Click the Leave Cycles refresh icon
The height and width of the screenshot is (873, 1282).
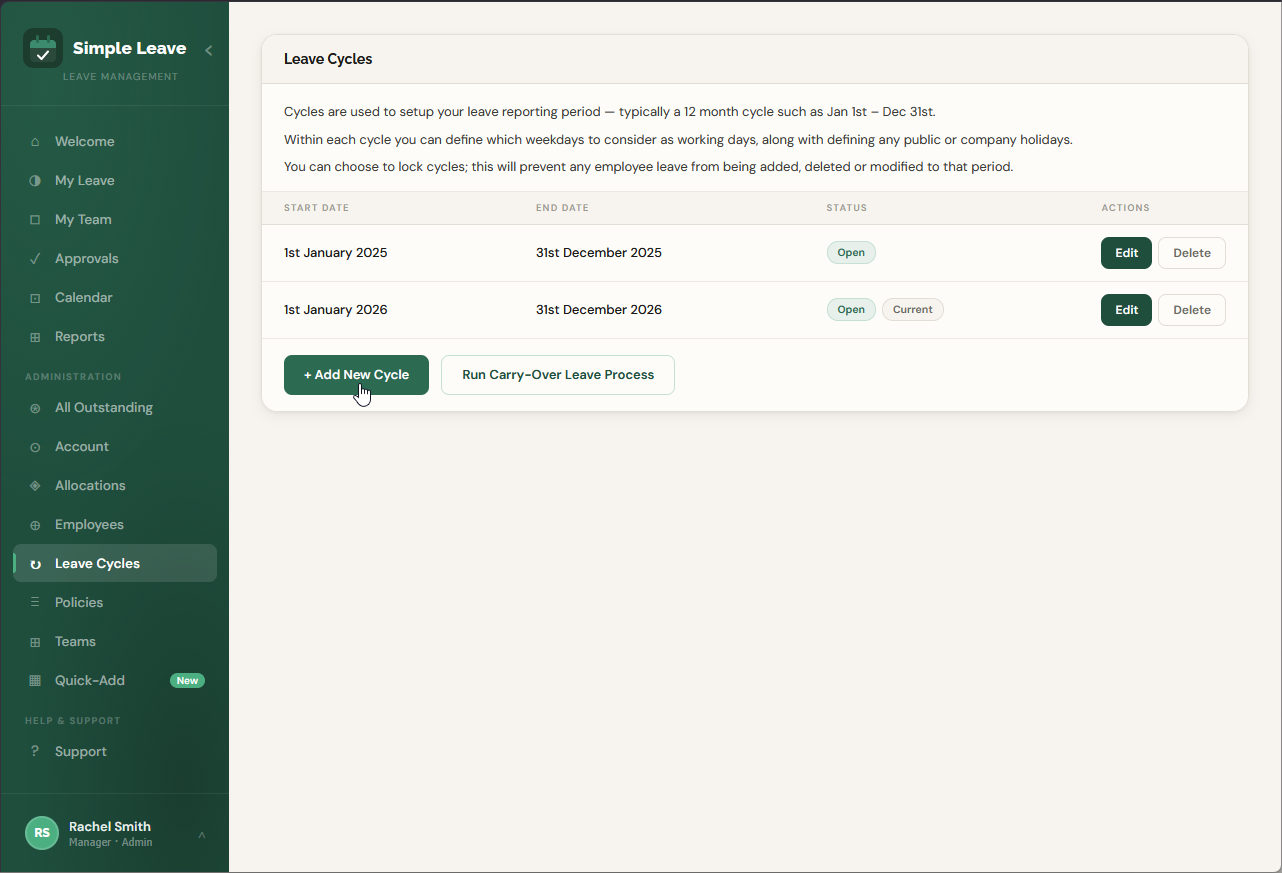coord(35,564)
